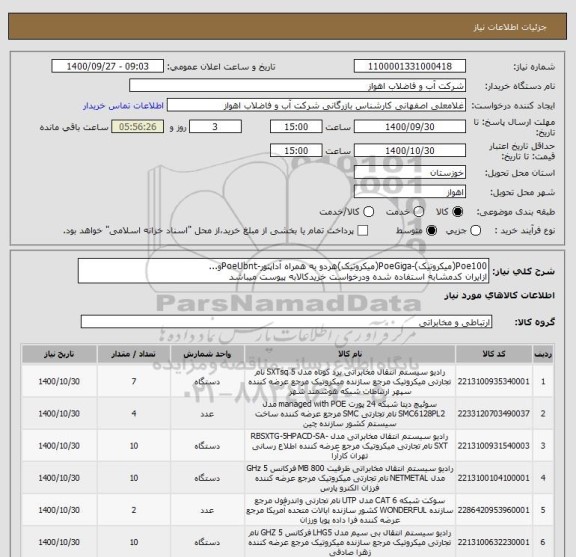Click the جزئیات اطلاعات نیاز page title

coord(510,27)
